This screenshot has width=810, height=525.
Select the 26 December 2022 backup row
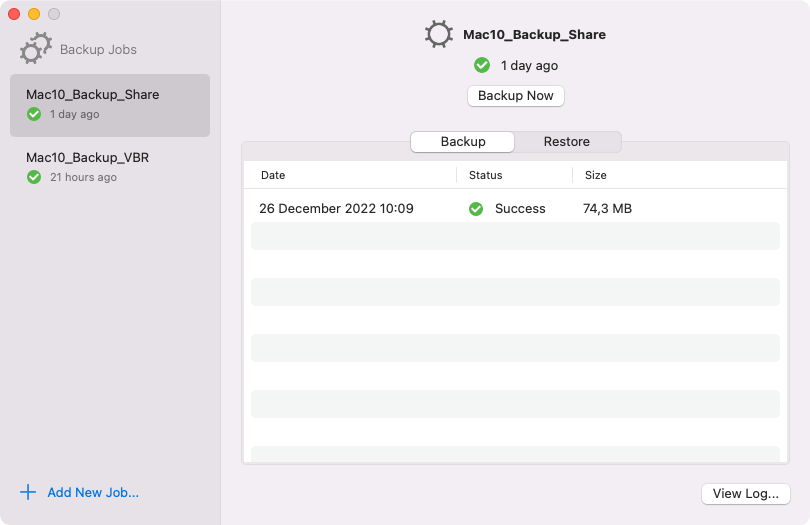point(336,209)
